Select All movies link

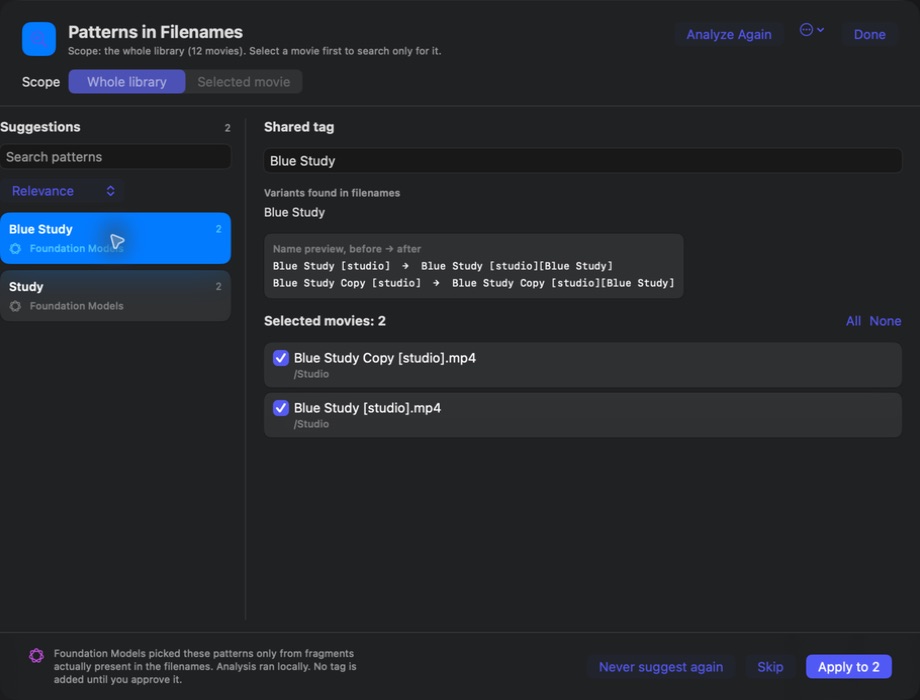point(853,321)
